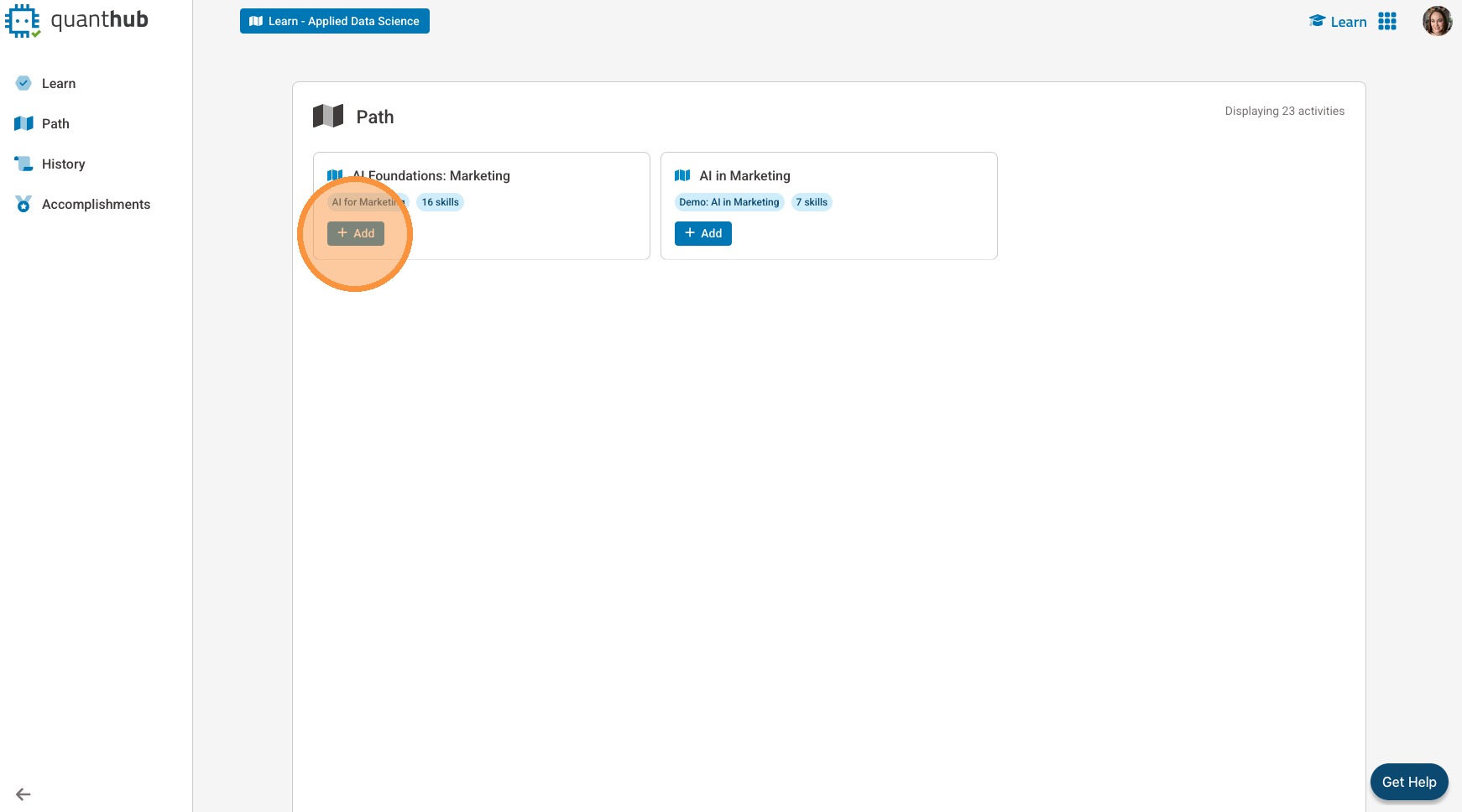
Task: Click the Path map sidebar icon
Action: [x=23, y=123]
